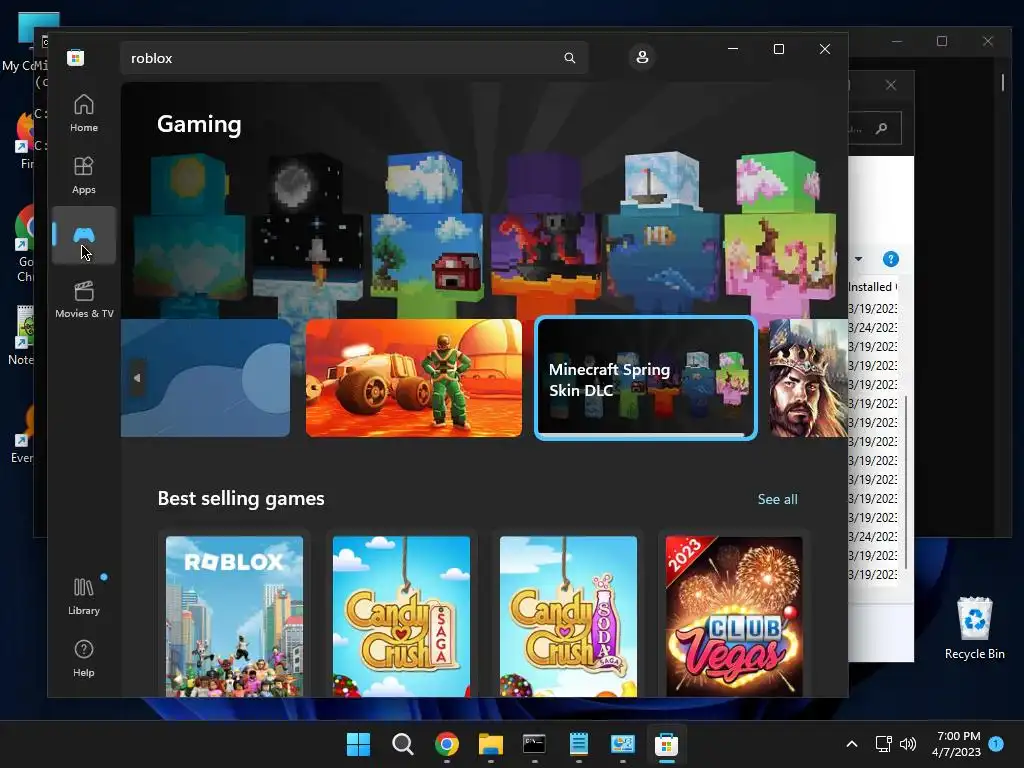Switch to Google Chrome in taskbar

447,744
